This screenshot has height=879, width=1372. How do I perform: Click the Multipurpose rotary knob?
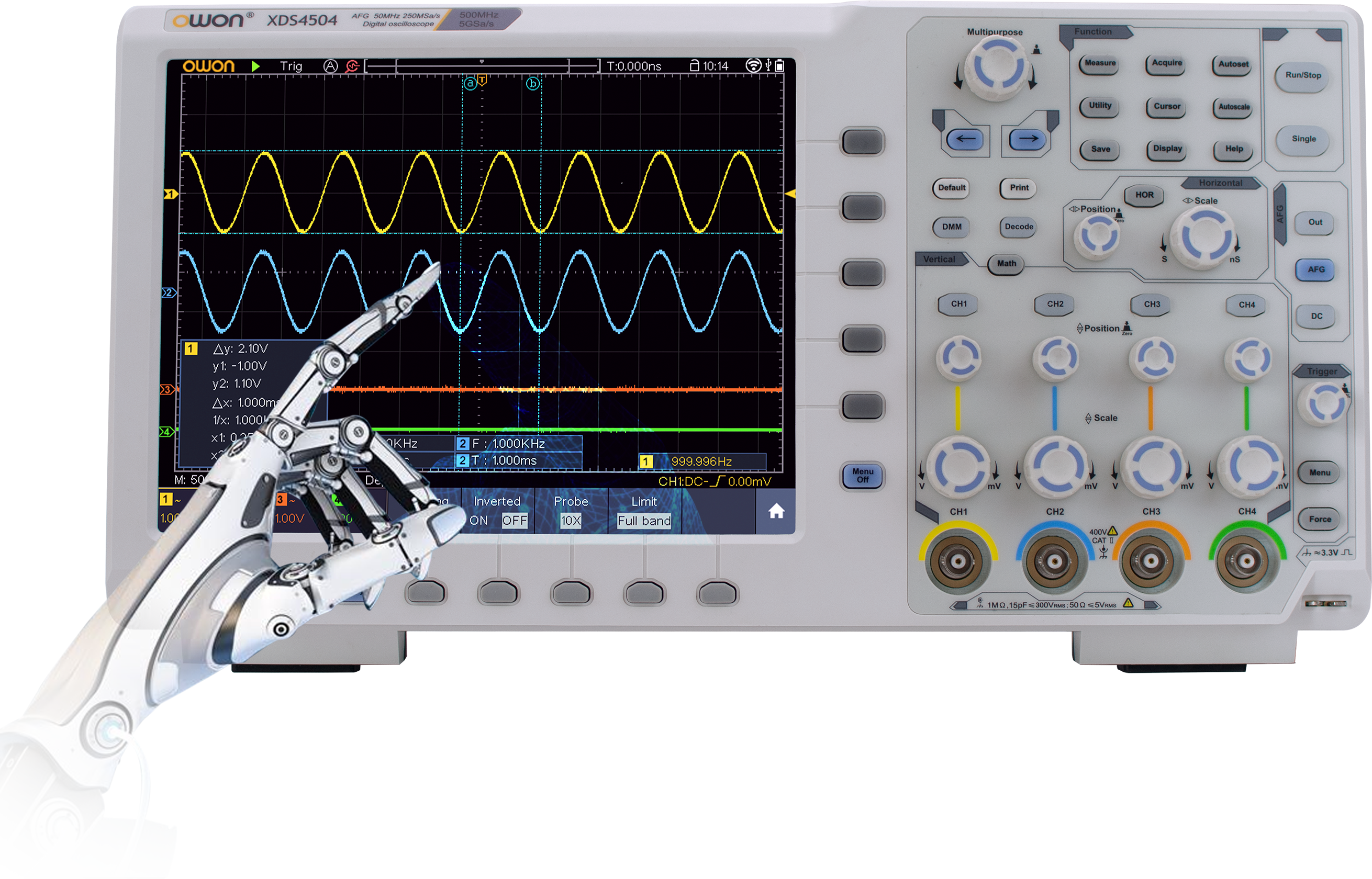click(996, 69)
